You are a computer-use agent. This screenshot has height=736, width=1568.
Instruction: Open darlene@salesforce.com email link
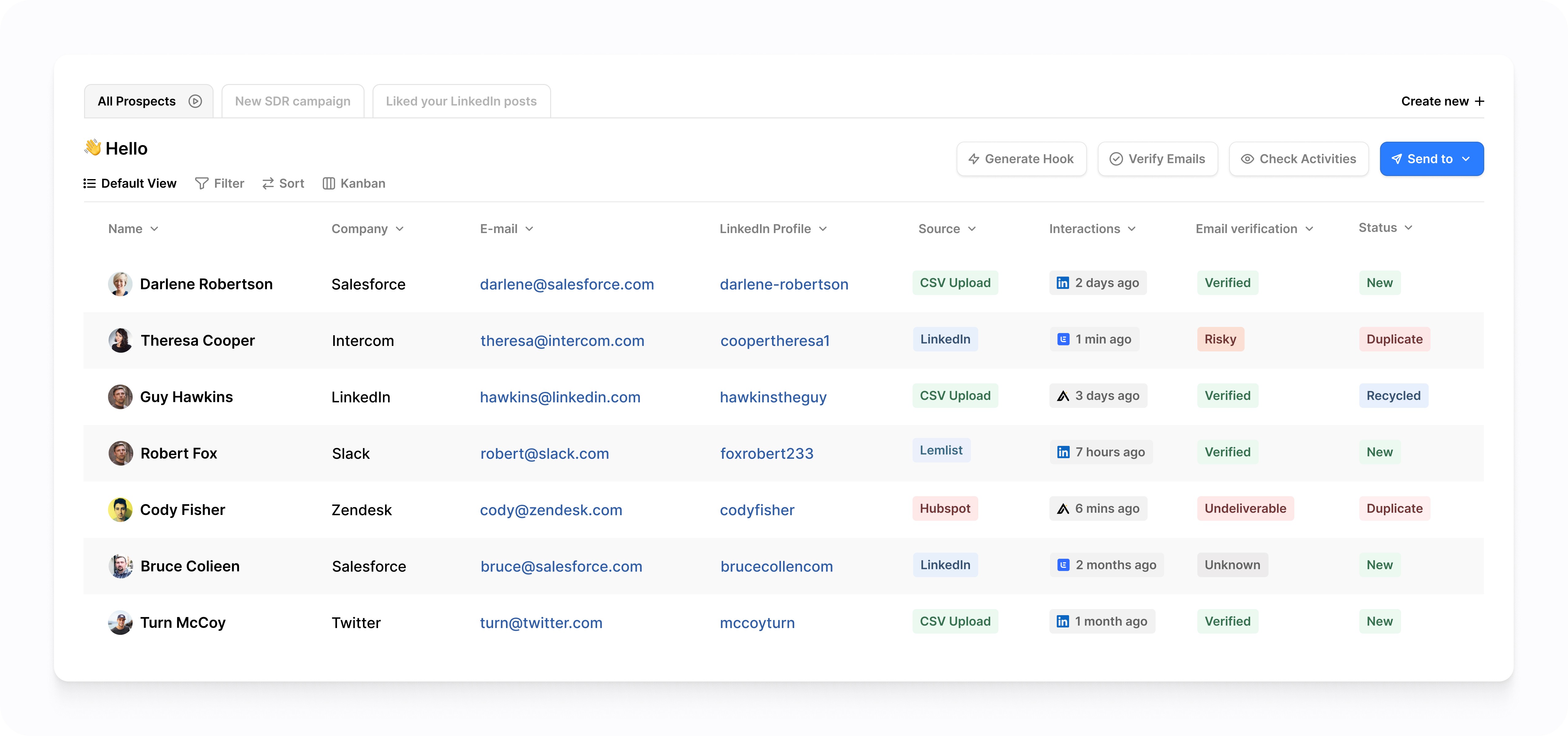coord(567,283)
